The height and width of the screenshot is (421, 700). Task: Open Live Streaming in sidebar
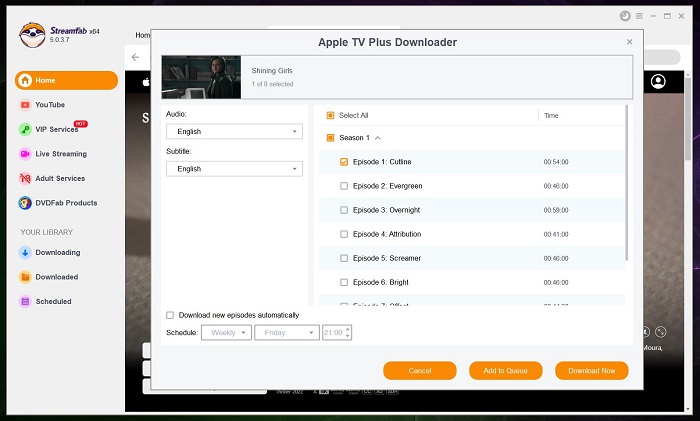53,154
